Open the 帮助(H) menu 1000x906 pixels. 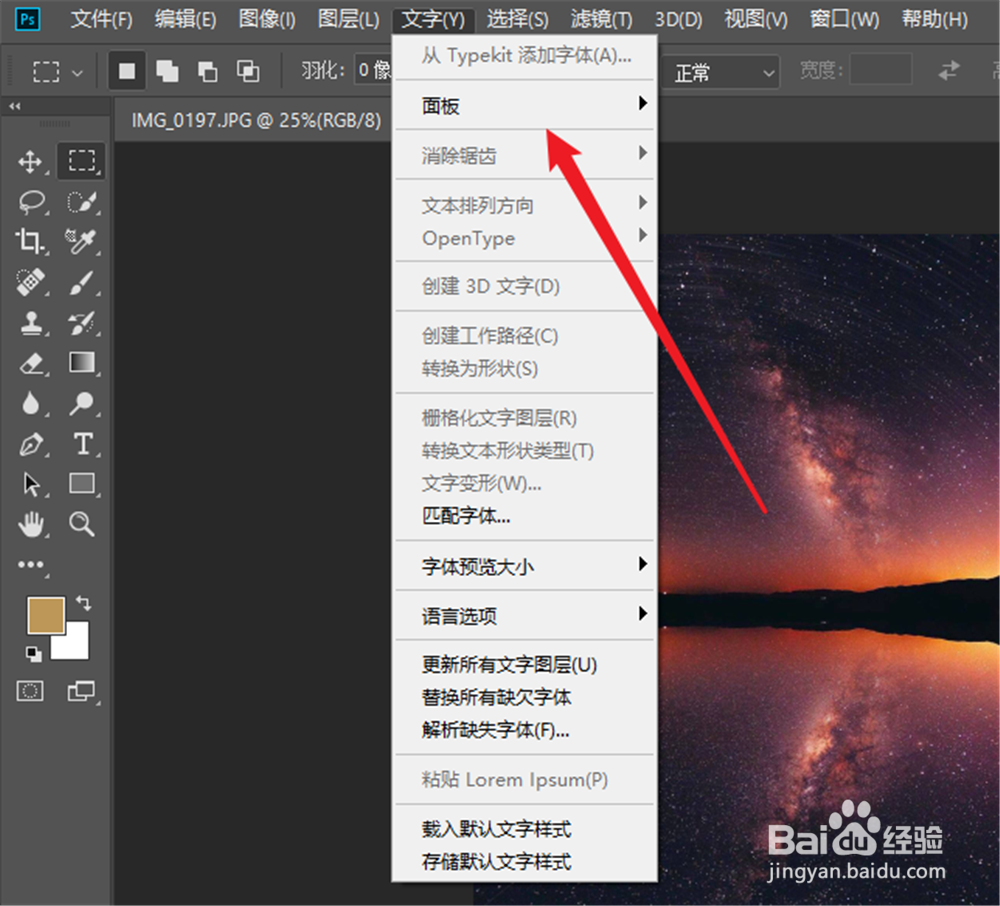click(x=934, y=20)
